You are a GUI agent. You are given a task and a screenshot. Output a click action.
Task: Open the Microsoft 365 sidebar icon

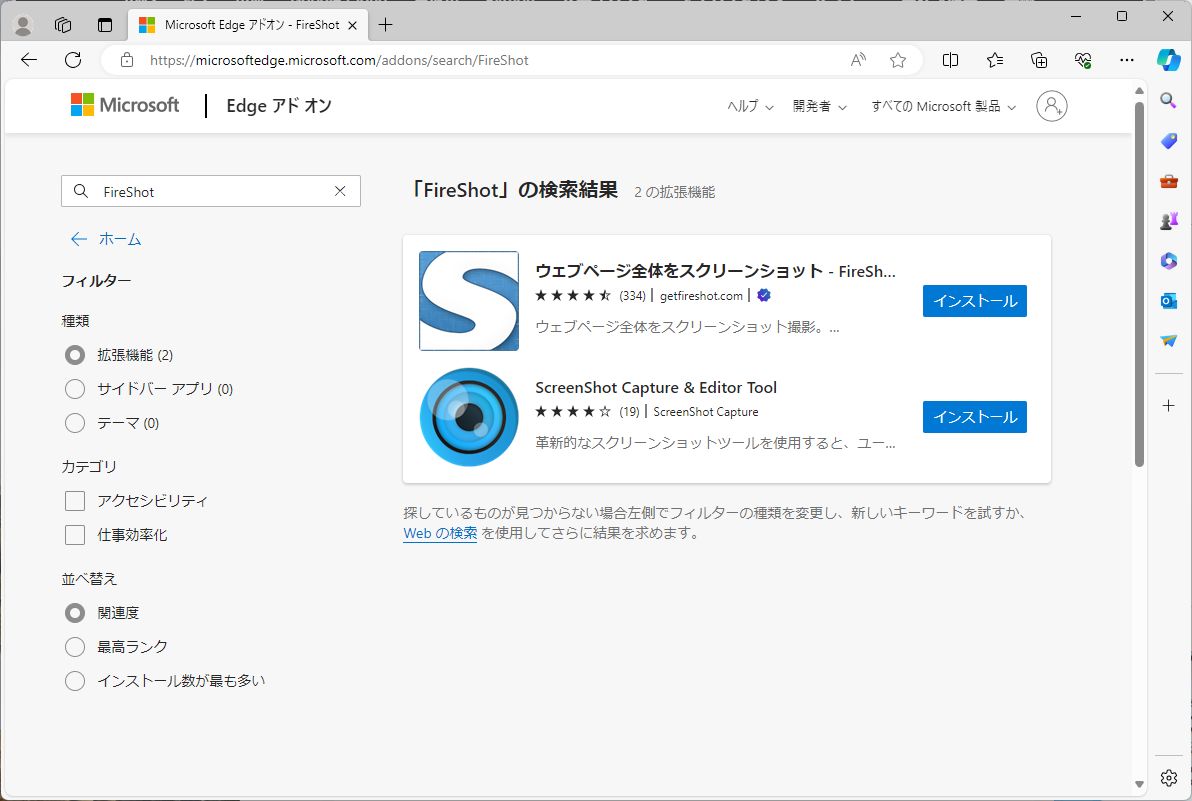coord(1168,260)
